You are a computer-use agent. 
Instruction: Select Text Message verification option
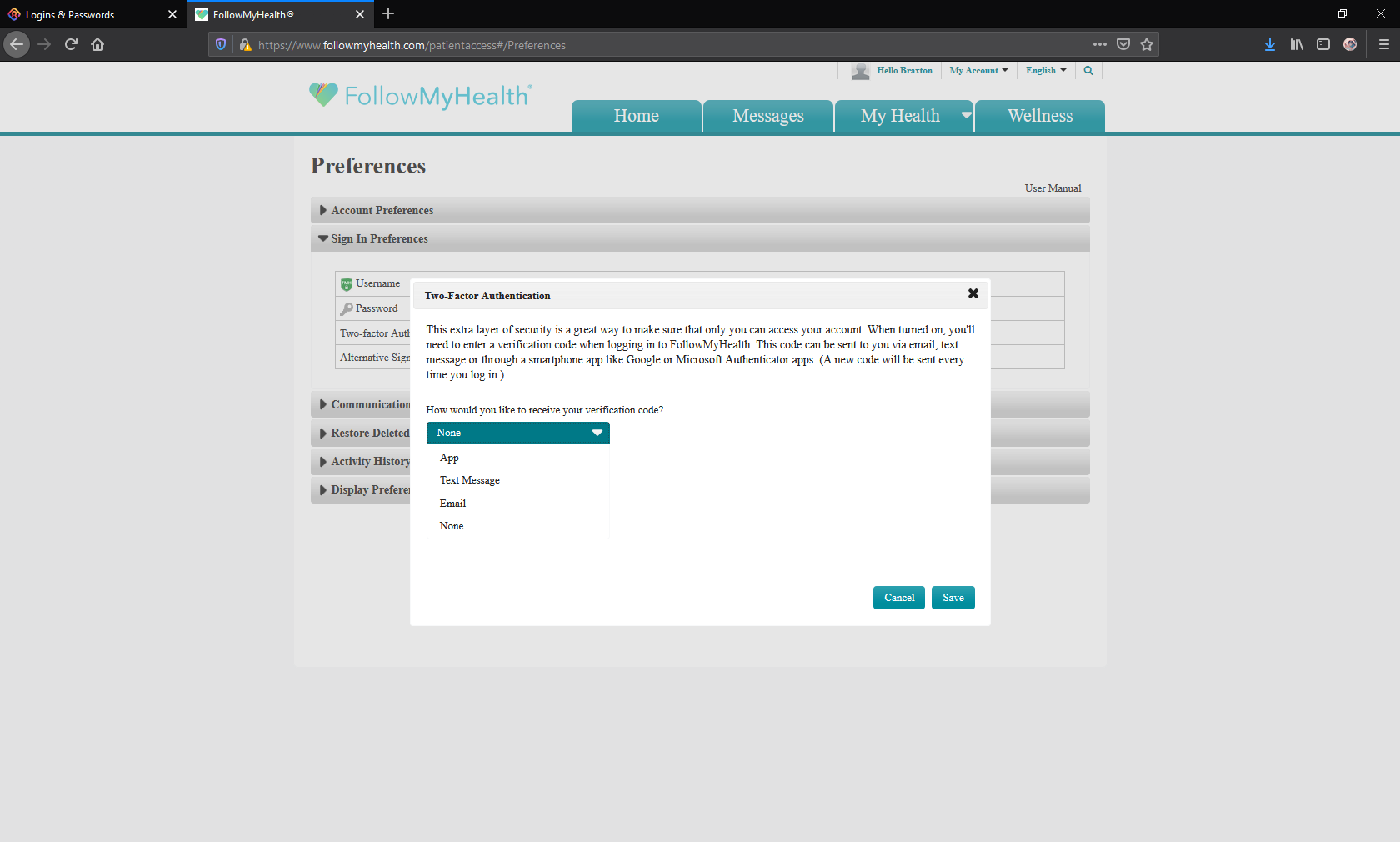click(470, 480)
